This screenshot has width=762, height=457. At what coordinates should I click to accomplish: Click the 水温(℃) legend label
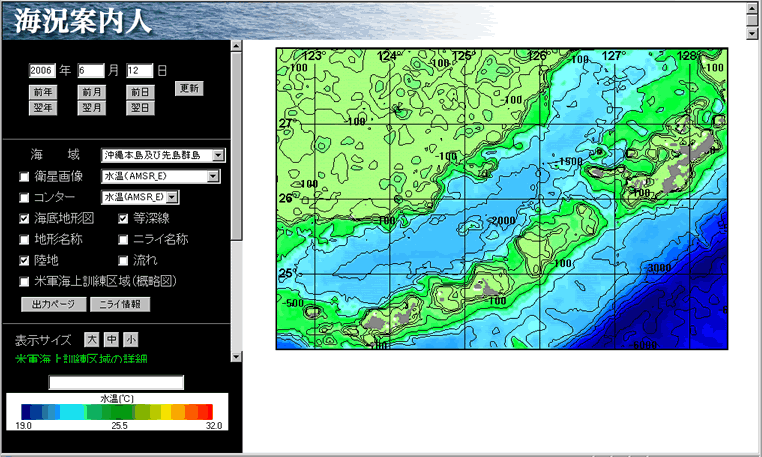pos(117,399)
